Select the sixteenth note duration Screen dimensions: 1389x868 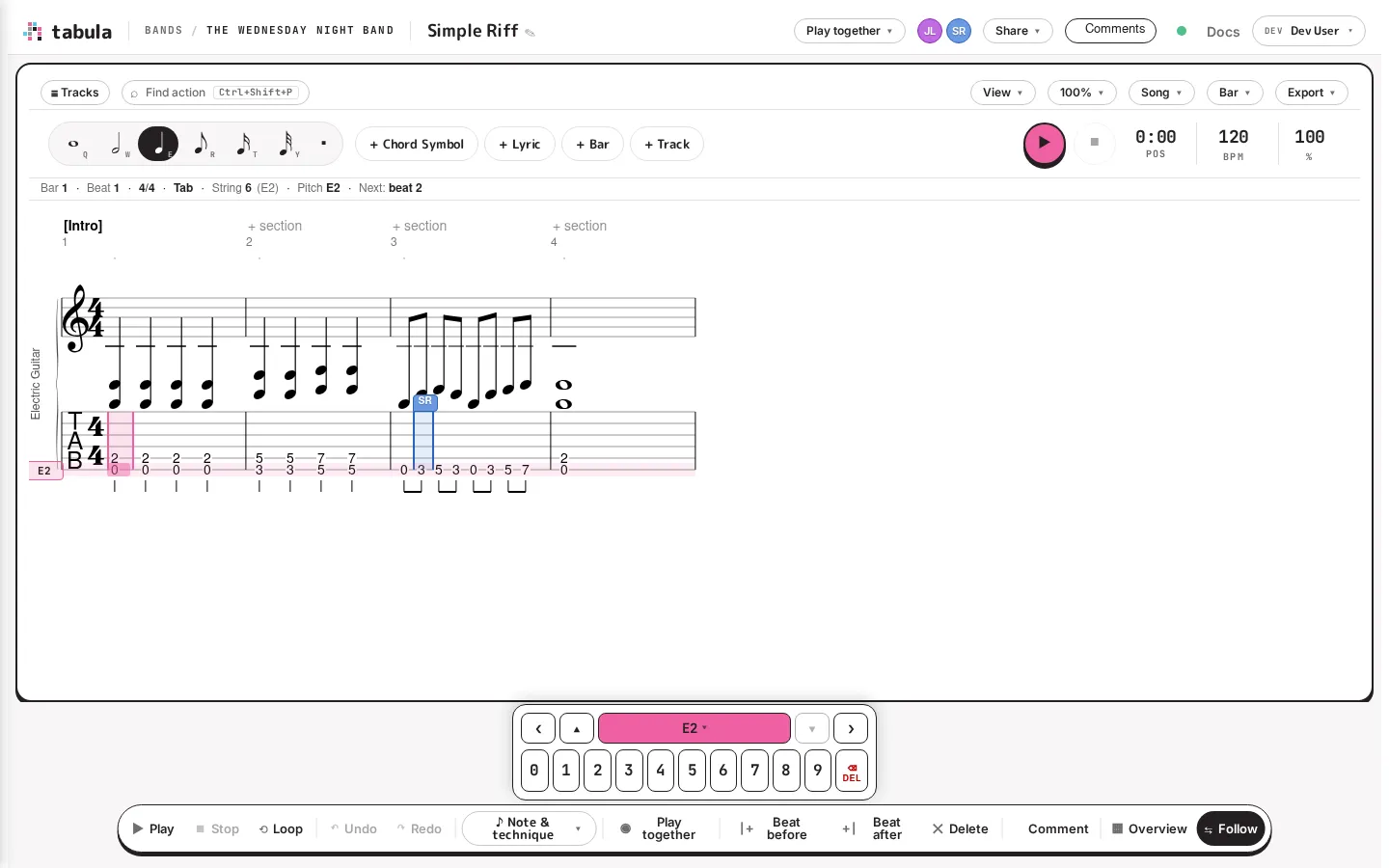click(x=243, y=144)
